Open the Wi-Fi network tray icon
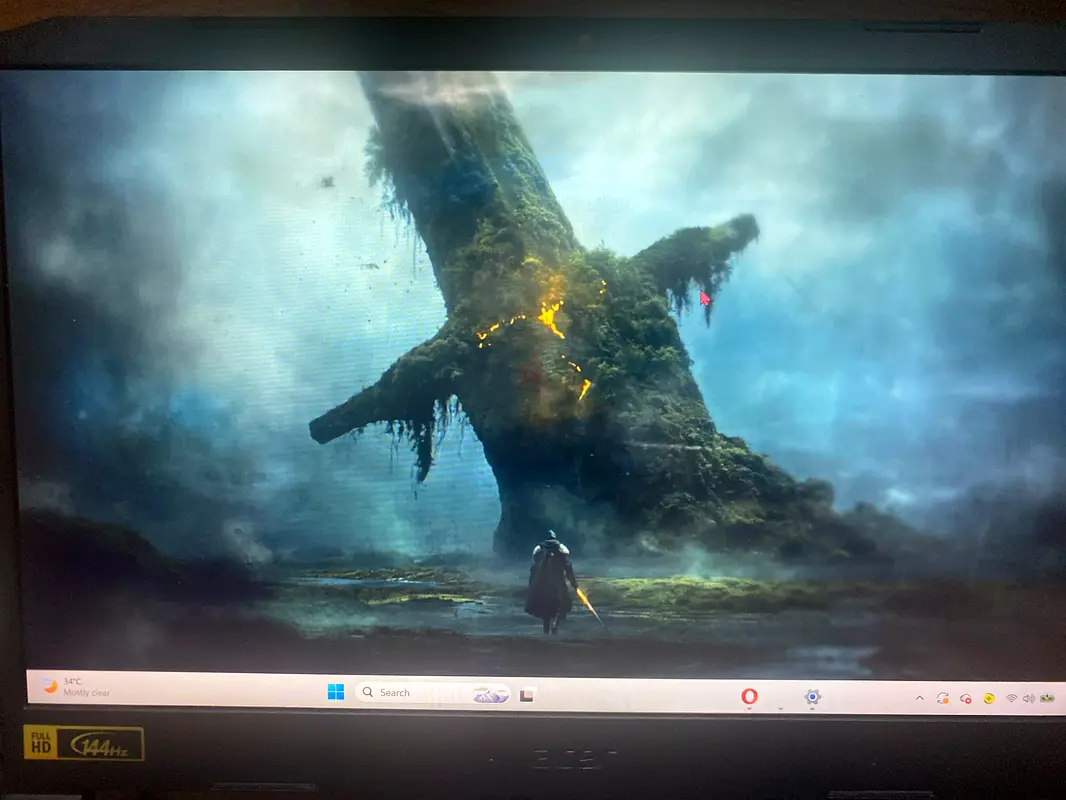The height and width of the screenshot is (800, 1066). (1012, 699)
